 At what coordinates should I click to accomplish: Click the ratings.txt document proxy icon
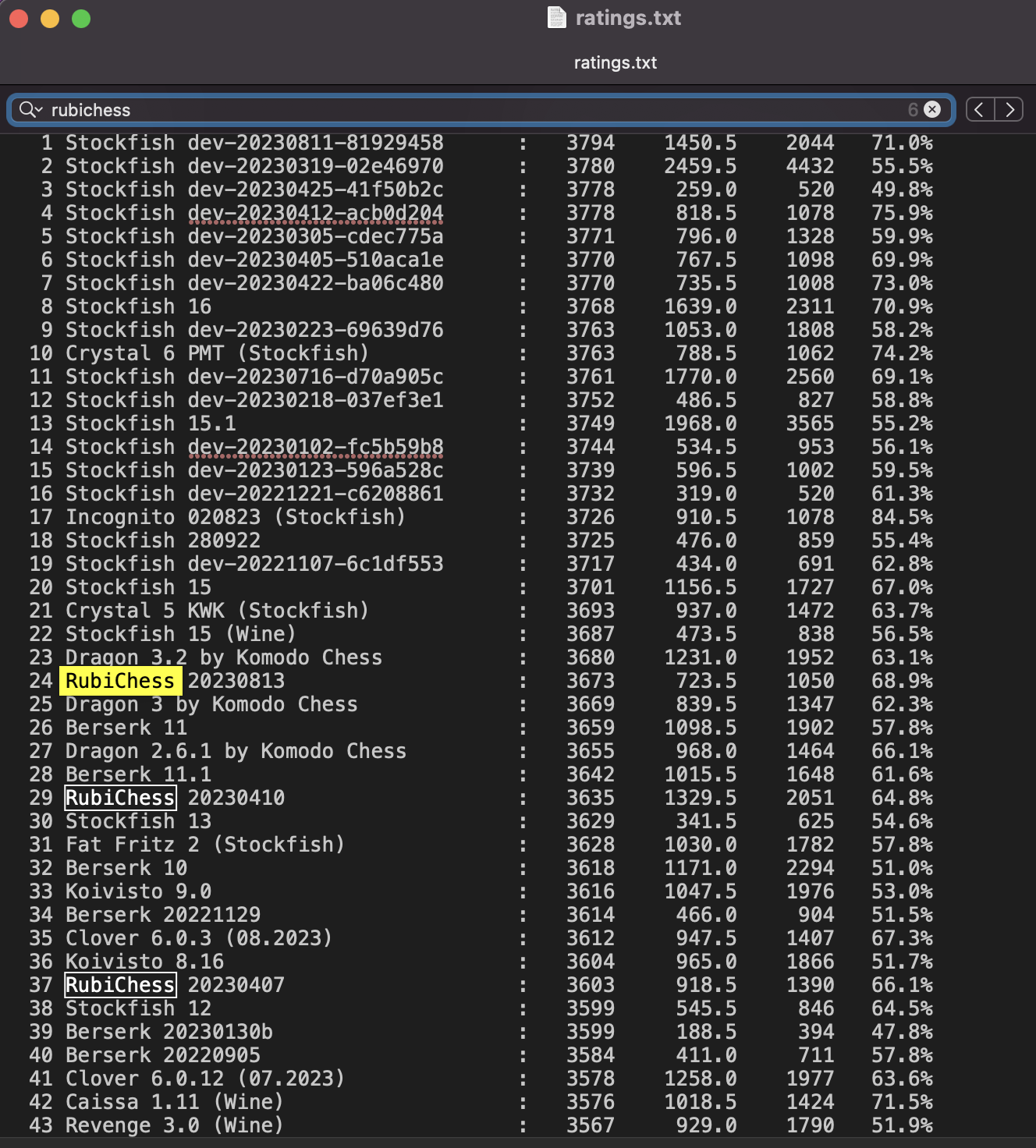coord(557,17)
